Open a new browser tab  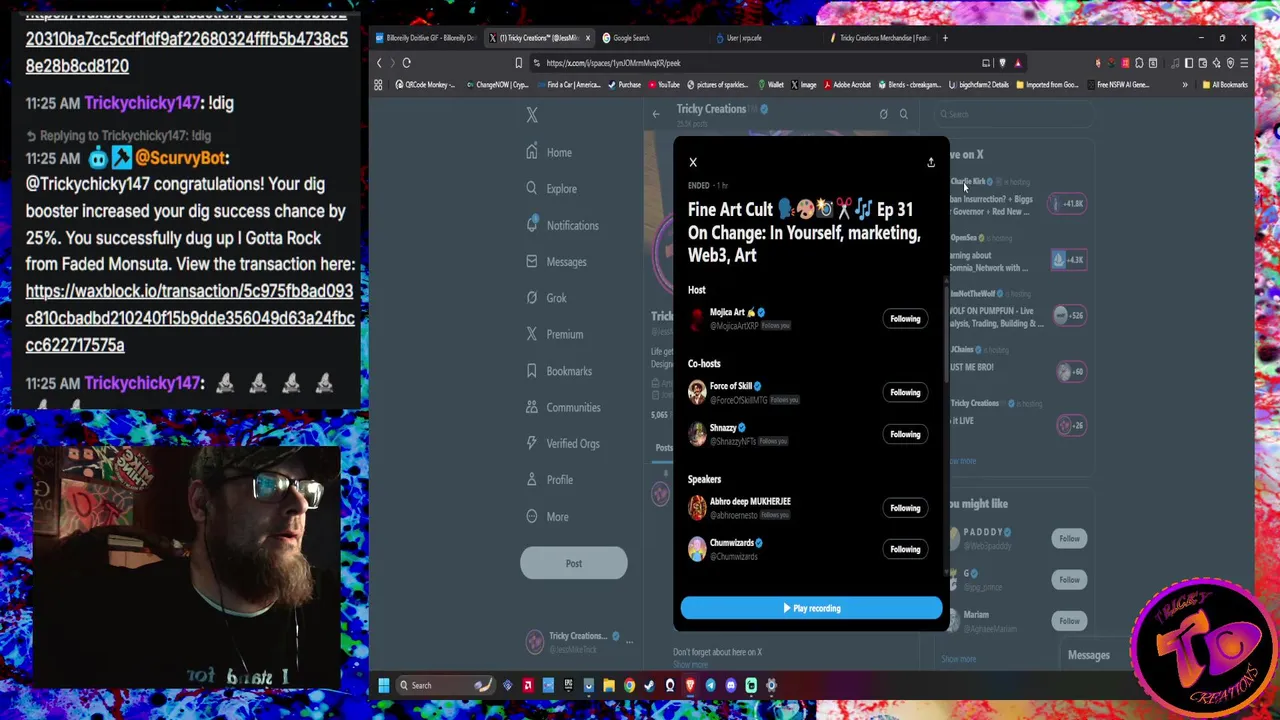point(946,38)
